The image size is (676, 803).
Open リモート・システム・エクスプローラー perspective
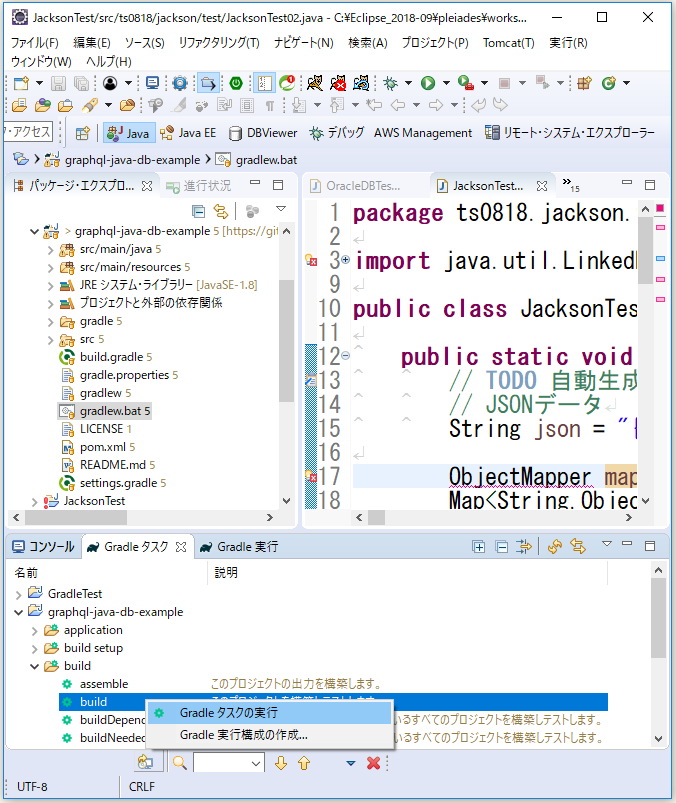point(569,133)
